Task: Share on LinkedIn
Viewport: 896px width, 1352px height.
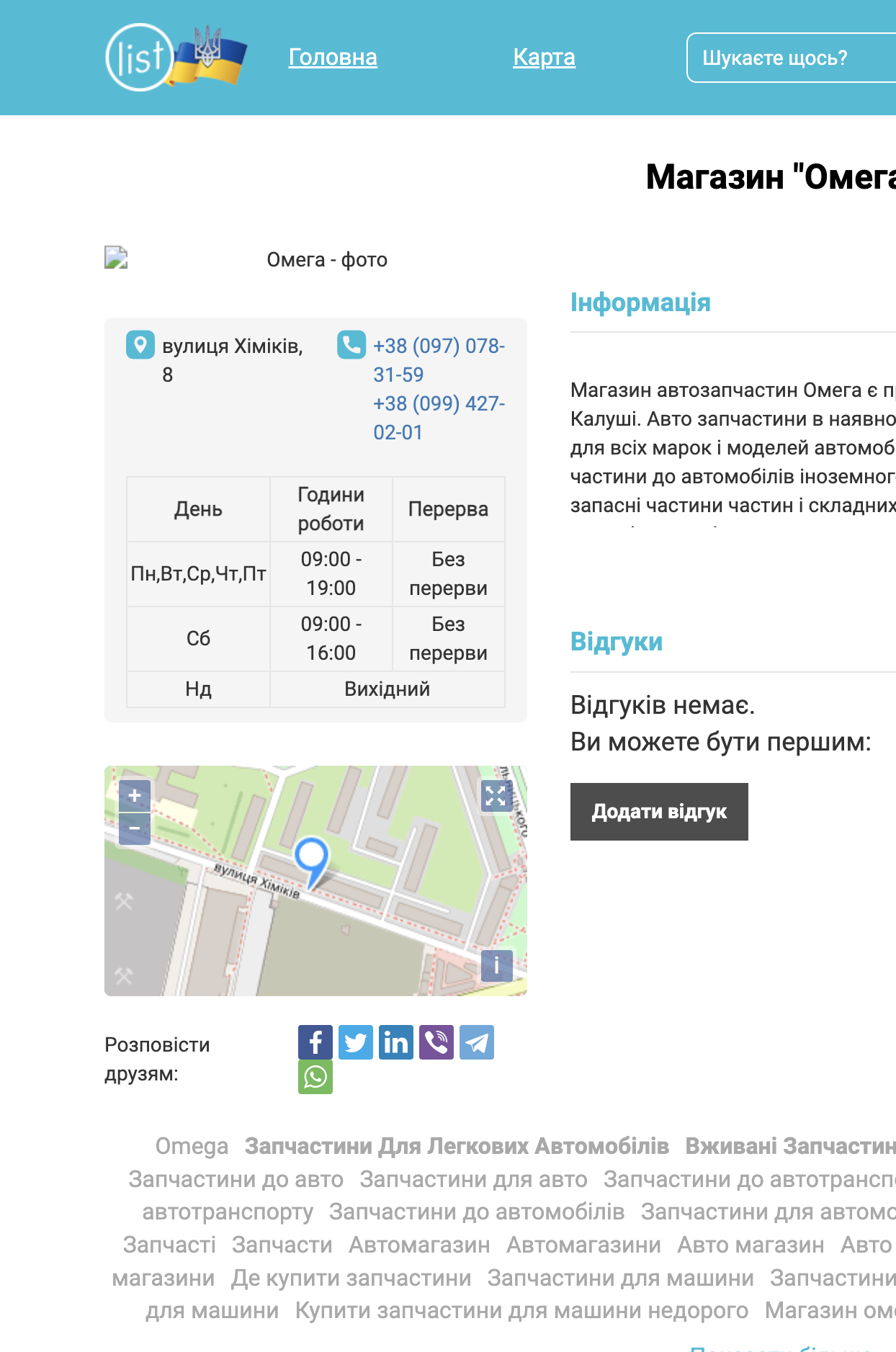Action: click(x=396, y=1042)
